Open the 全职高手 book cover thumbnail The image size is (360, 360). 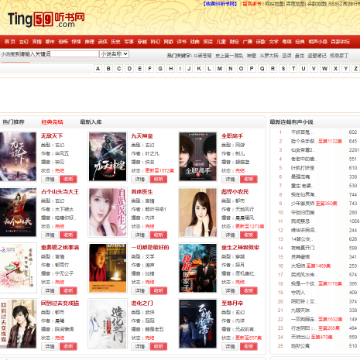pos(198,156)
